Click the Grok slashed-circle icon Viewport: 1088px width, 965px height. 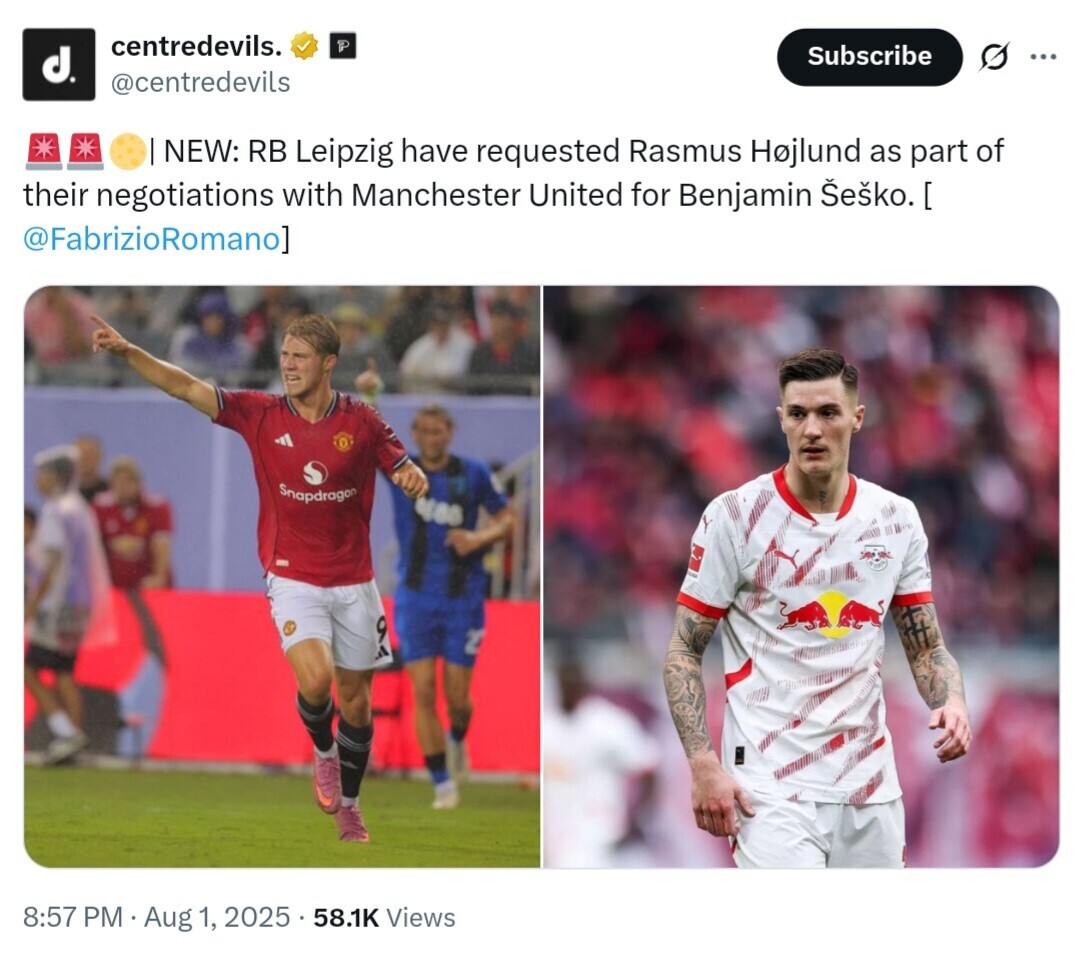pos(994,57)
